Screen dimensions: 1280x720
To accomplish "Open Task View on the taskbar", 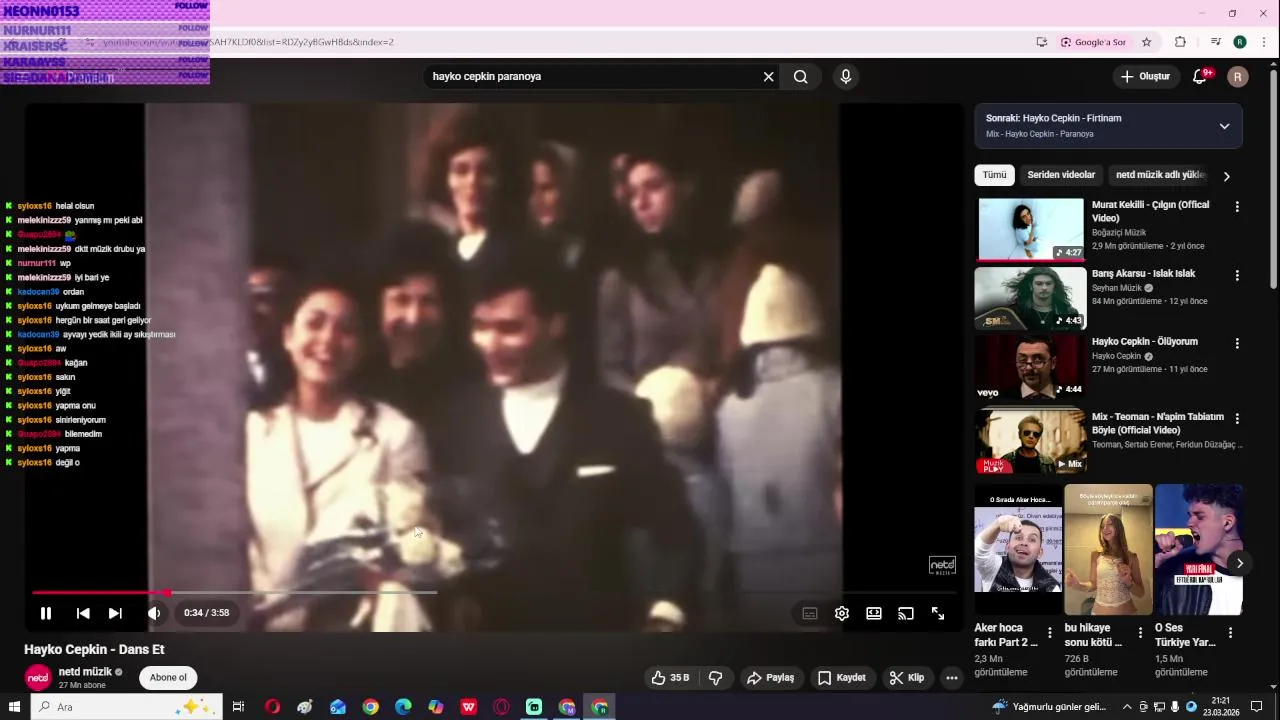I will pyautogui.click(x=238, y=707).
